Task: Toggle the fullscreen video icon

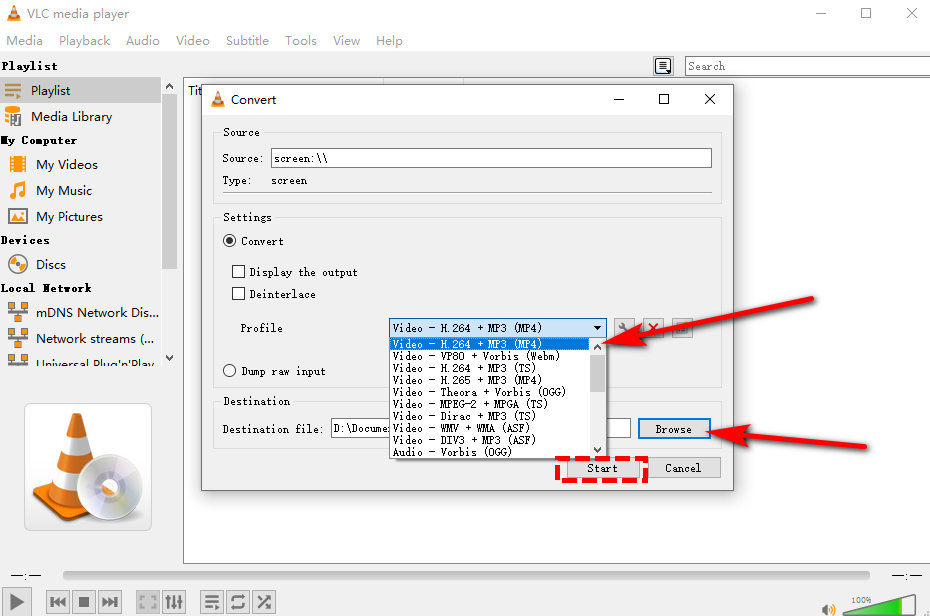Action: 147,602
